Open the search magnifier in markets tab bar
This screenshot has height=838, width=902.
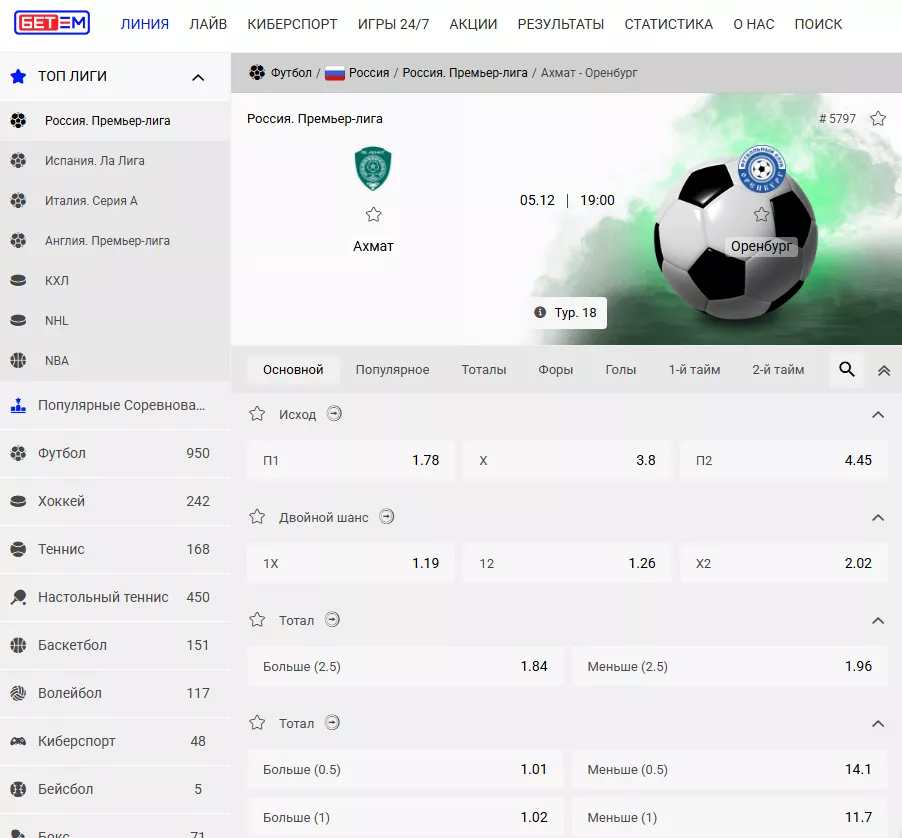point(846,370)
